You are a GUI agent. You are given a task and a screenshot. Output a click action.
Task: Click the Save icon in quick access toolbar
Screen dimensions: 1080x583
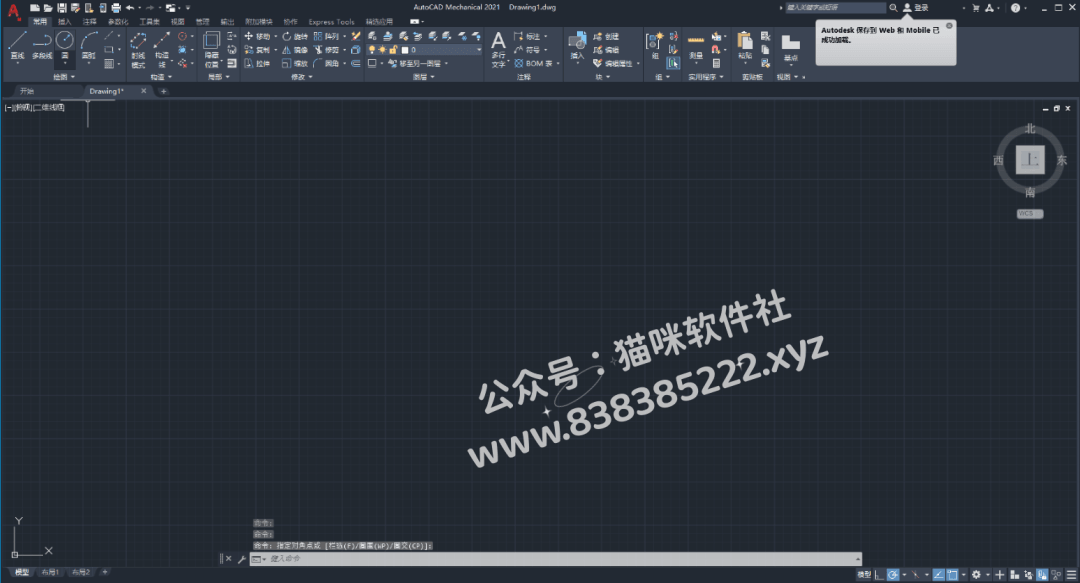tap(61, 8)
